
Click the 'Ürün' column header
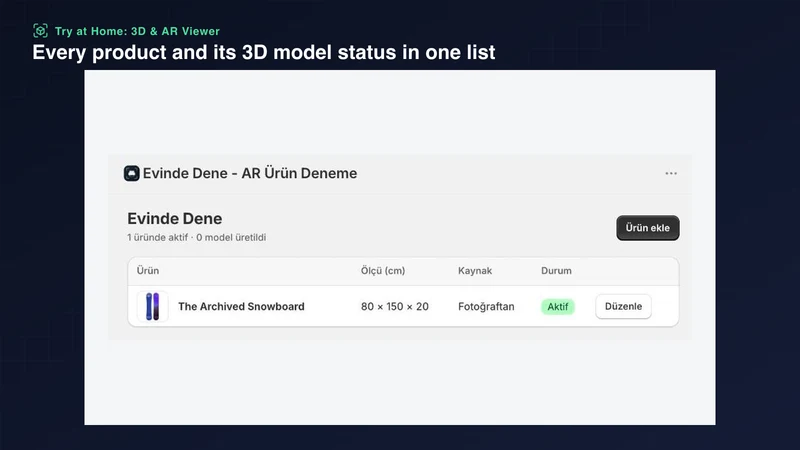pyautogui.click(x=148, y=271)
